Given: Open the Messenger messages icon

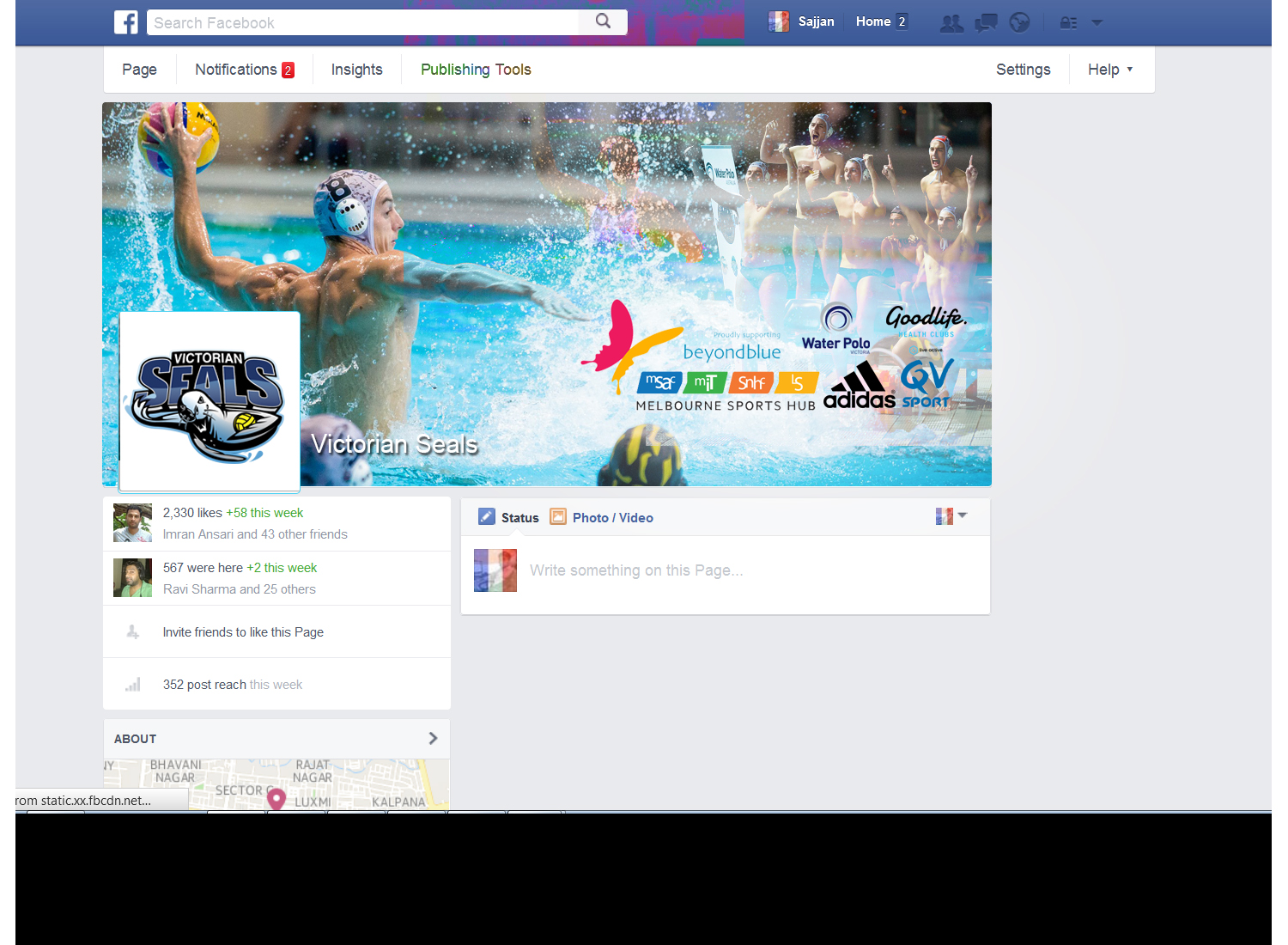Looking at the screenshot, I should (x=985, y=22).
